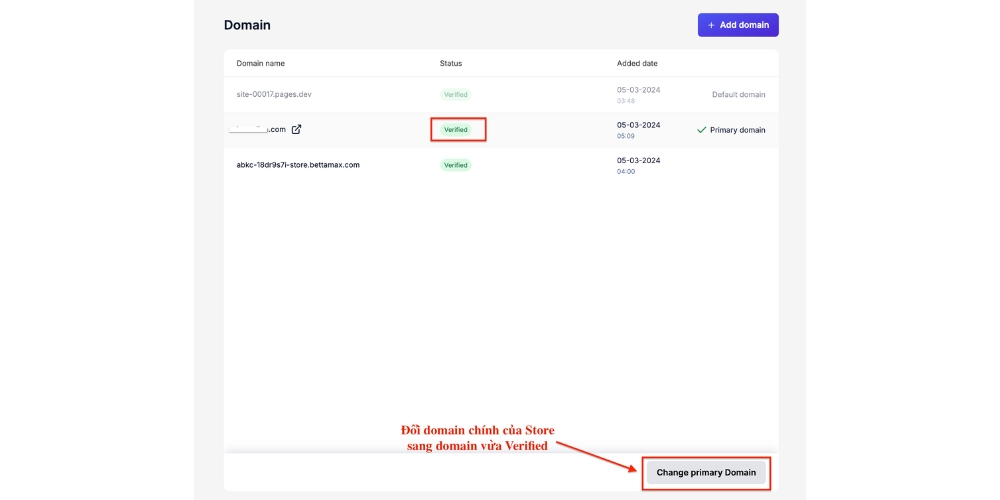Select the Added date column header

point(637,63)
